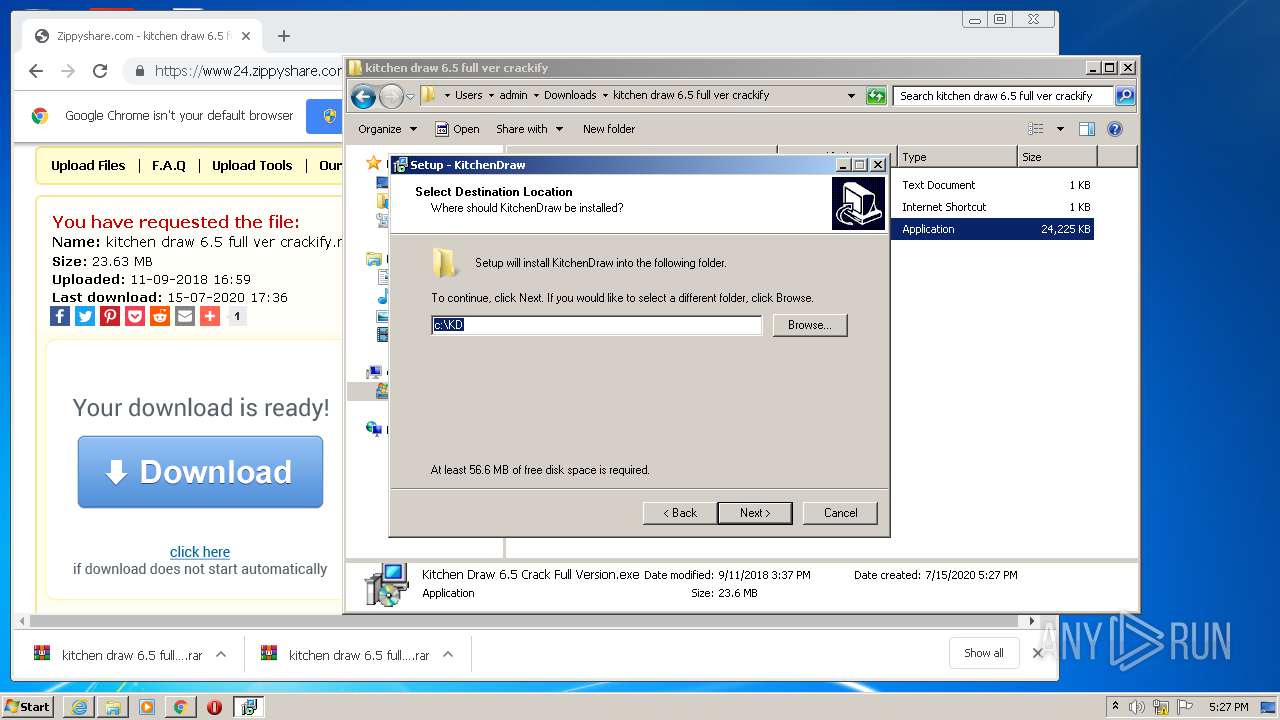Open a new Chrome tab
This screenshot has width=1280, height=720.
(284, 36)
